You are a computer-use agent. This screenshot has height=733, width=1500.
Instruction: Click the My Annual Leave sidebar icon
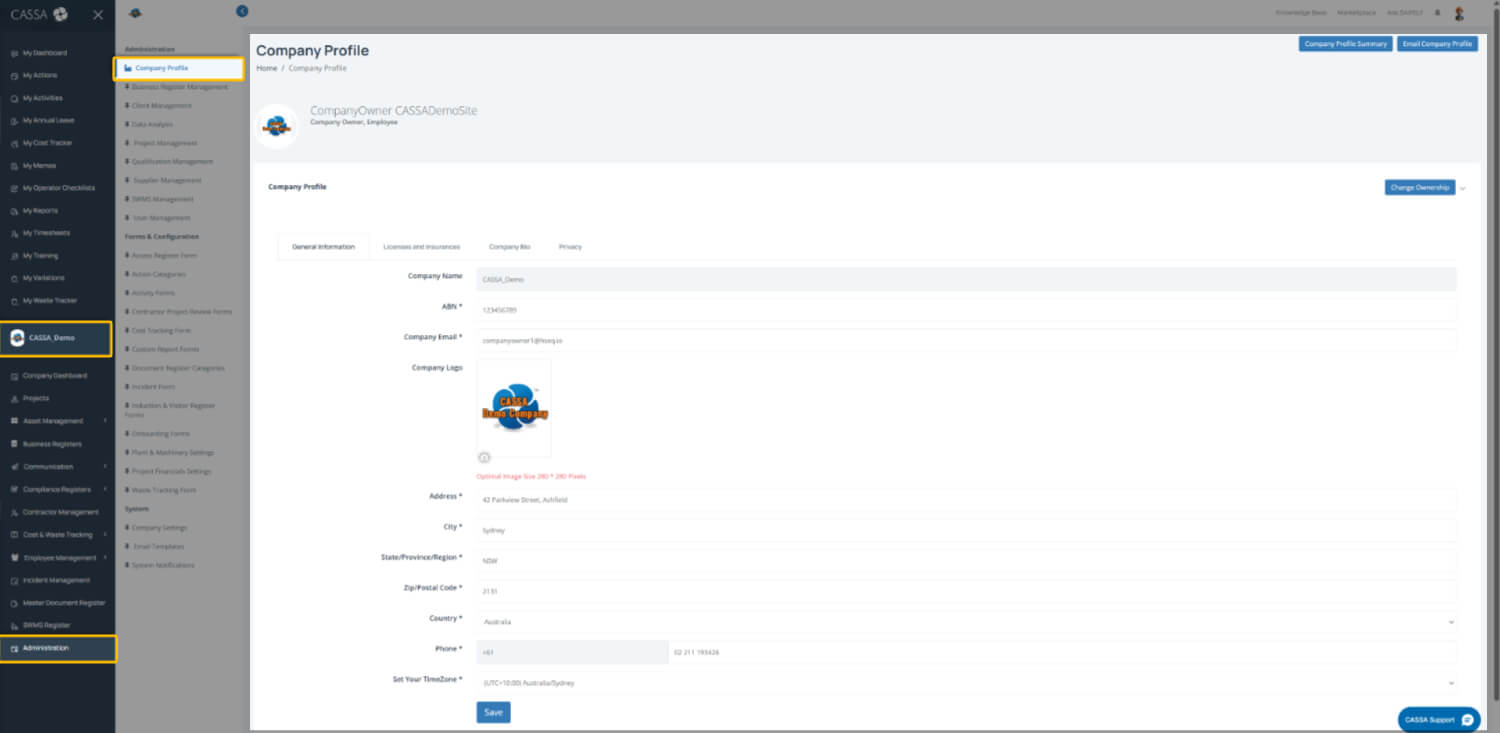tap(14, 120)
